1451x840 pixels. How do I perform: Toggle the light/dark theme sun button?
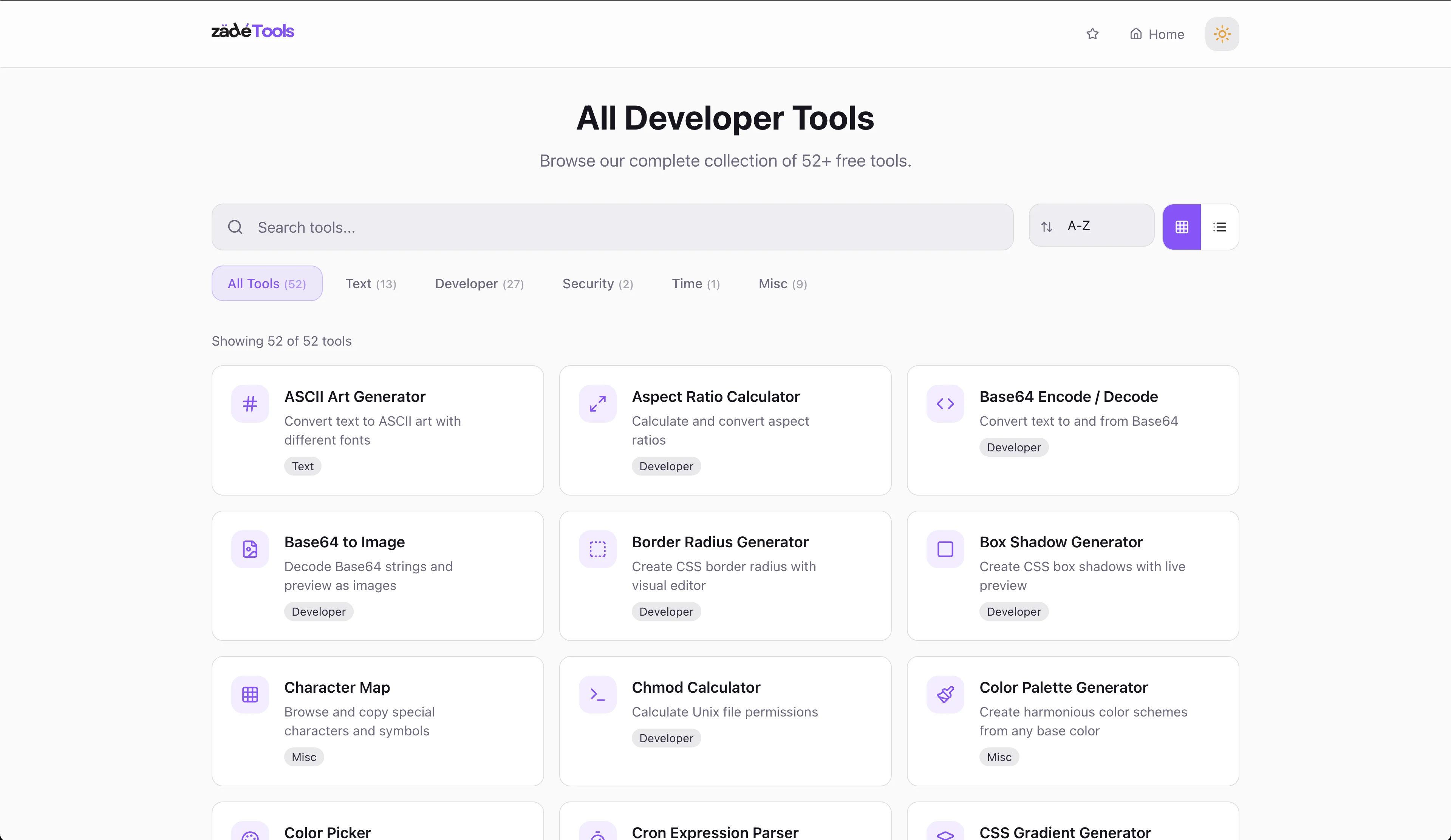pos(1222,34)
